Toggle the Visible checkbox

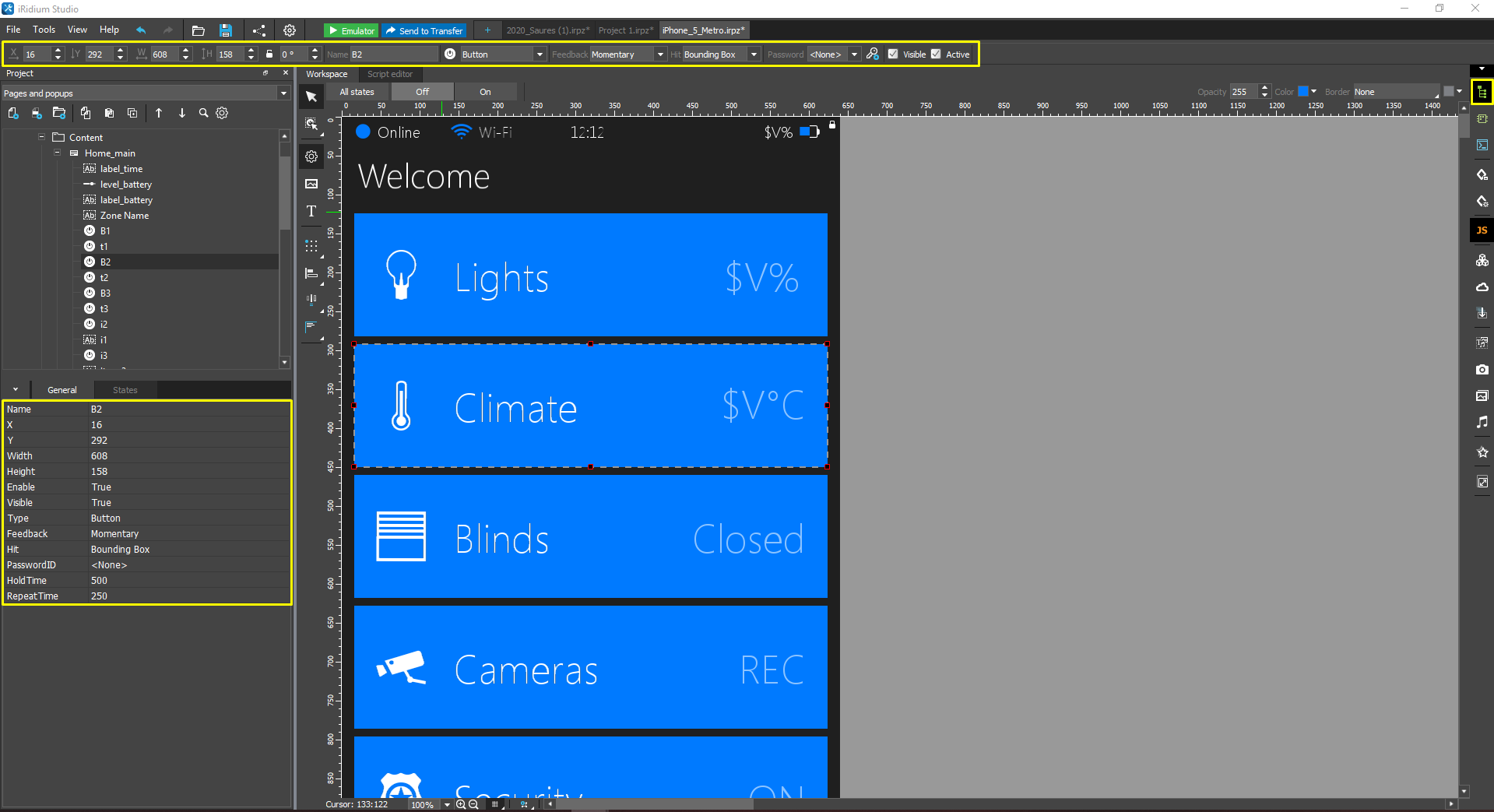[x=893, y=54]
